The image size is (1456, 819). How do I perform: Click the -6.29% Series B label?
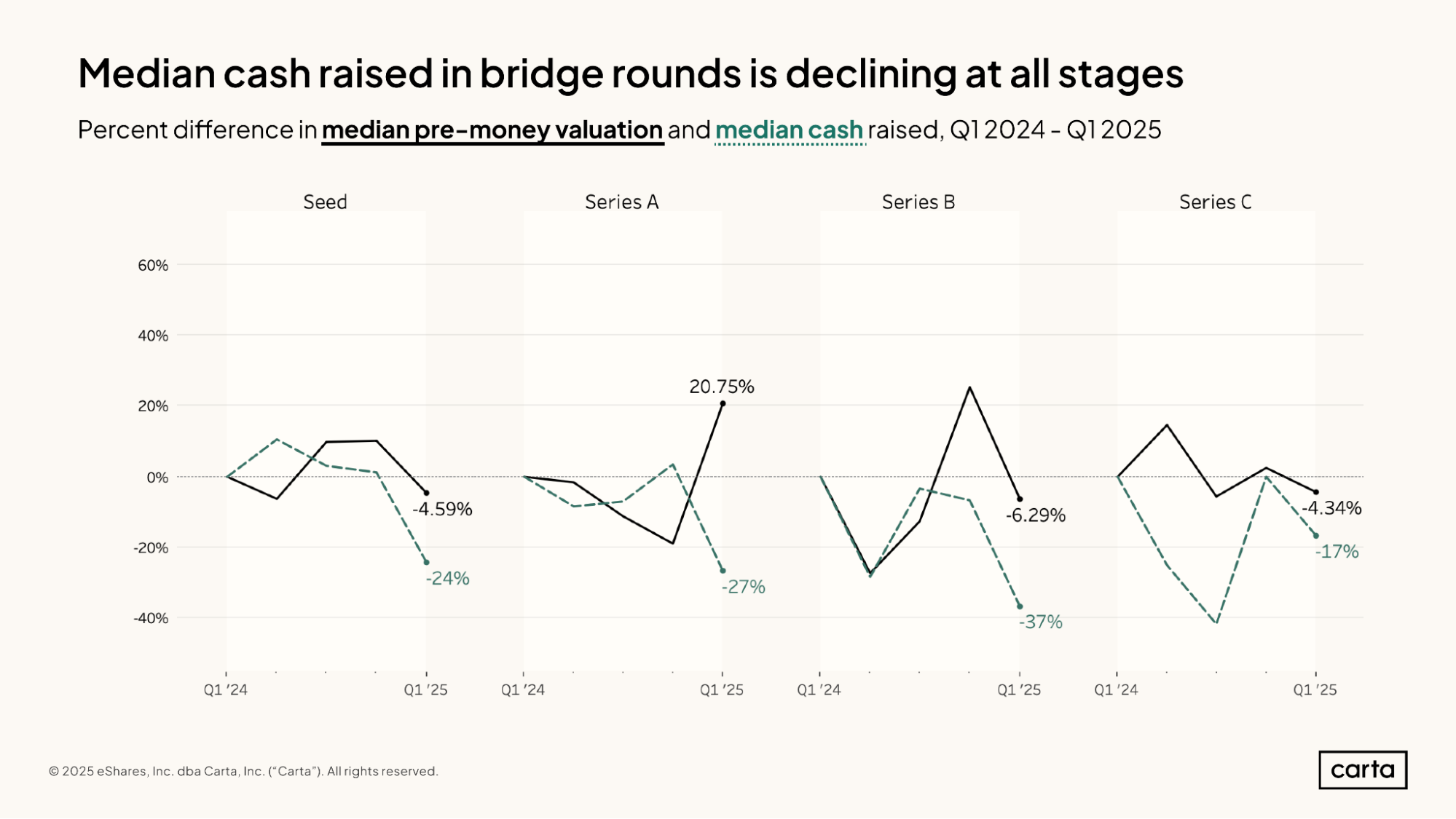point(1035,515)
